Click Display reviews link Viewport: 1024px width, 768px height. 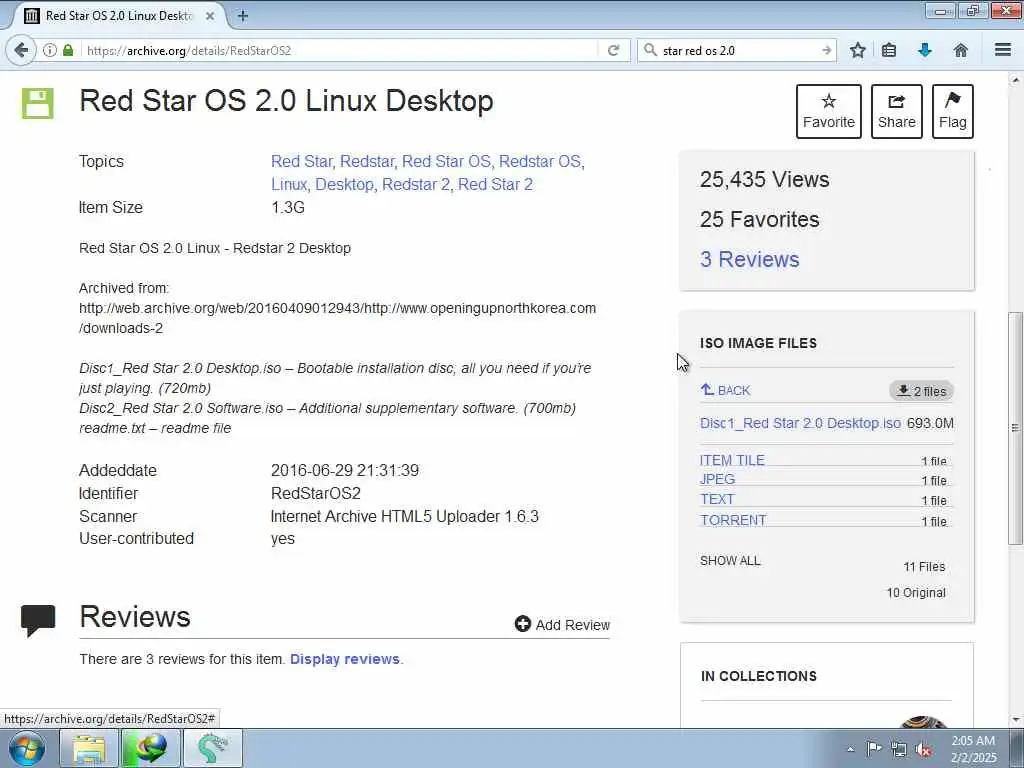(345, 659)
